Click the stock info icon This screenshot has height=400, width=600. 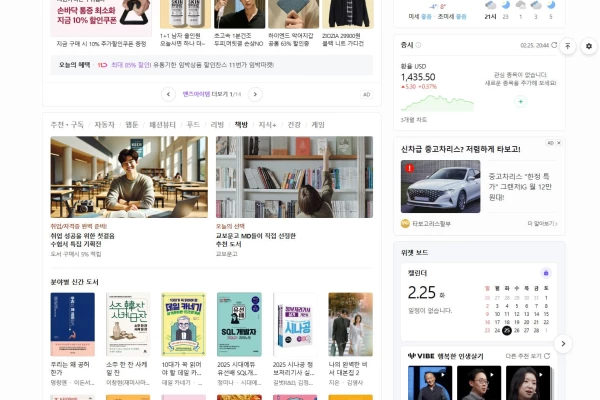[418, 45]
